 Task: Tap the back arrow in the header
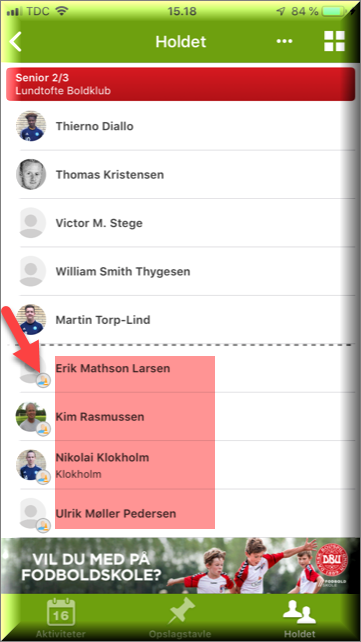pos(16,42)
